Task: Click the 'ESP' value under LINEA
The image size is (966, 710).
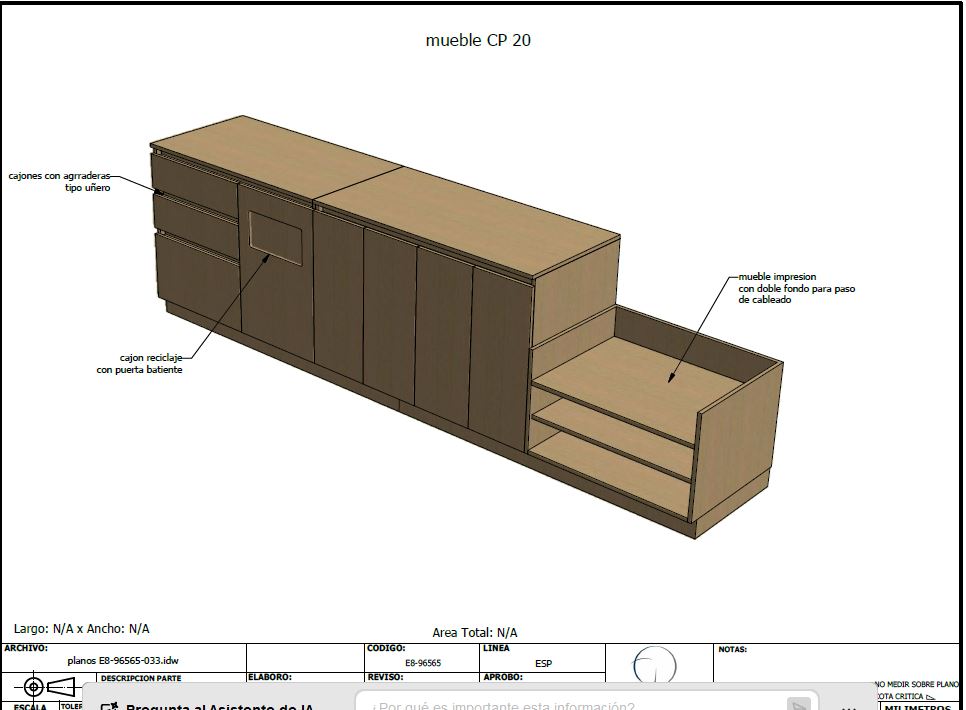Action: pyautogui.click(x=543, y=663)
